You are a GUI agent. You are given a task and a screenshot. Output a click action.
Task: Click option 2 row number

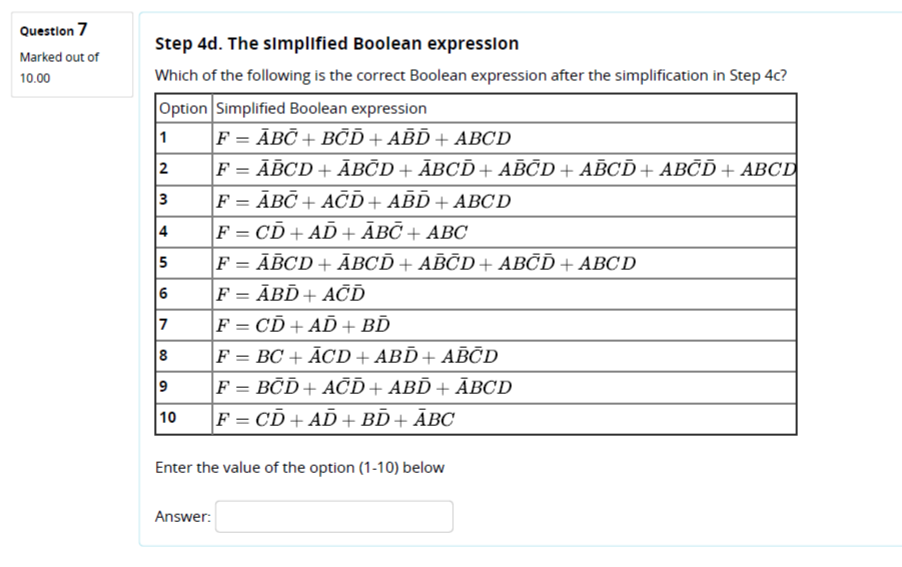click(x=164, y=168)
